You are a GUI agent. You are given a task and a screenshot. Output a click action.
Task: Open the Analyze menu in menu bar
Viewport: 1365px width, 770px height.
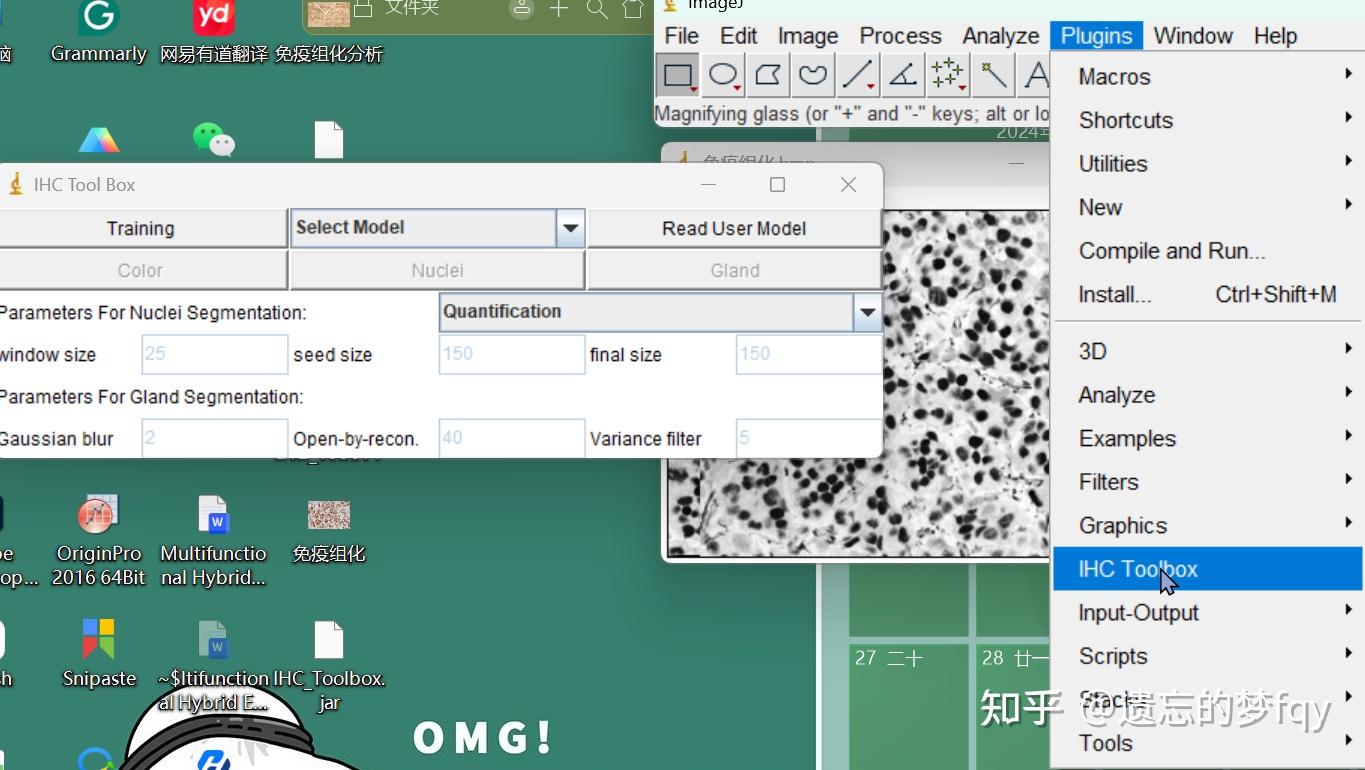[1001, 36]
